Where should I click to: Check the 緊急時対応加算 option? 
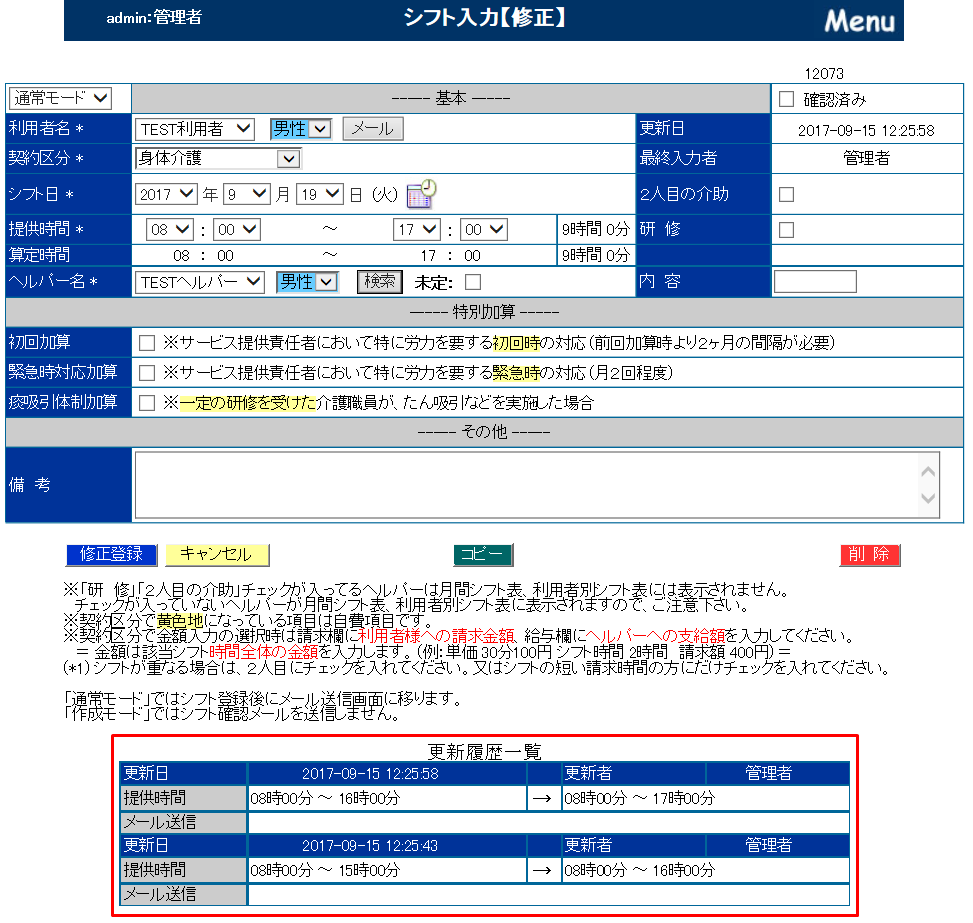[147, 373]
